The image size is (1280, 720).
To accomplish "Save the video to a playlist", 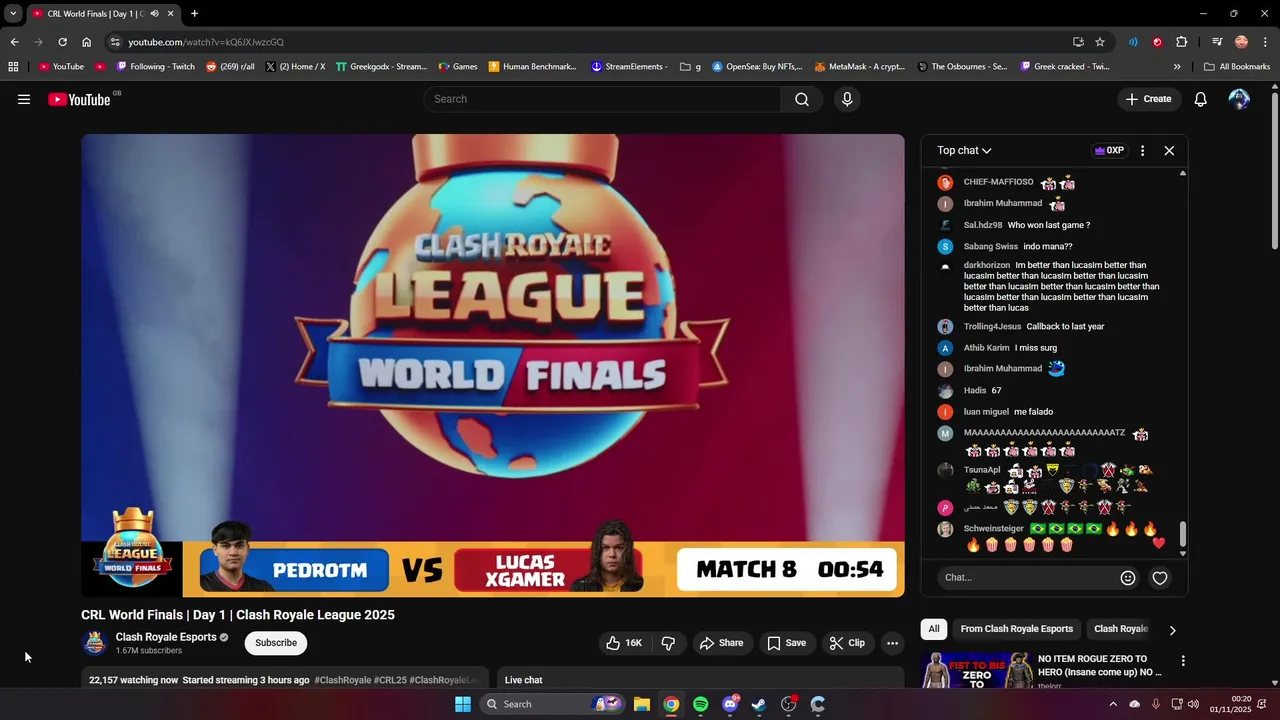I will coord(787,643).
